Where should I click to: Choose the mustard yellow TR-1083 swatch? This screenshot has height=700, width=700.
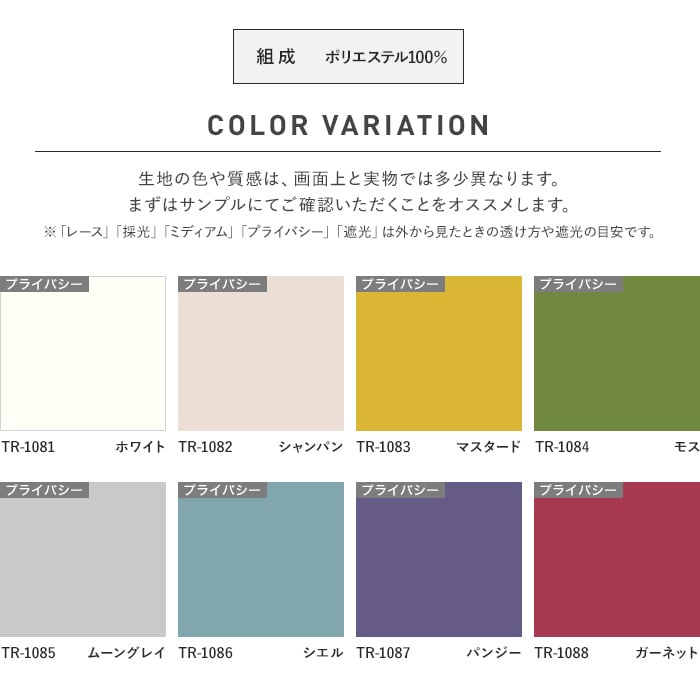pyautogui.click(x=439, y=353)
